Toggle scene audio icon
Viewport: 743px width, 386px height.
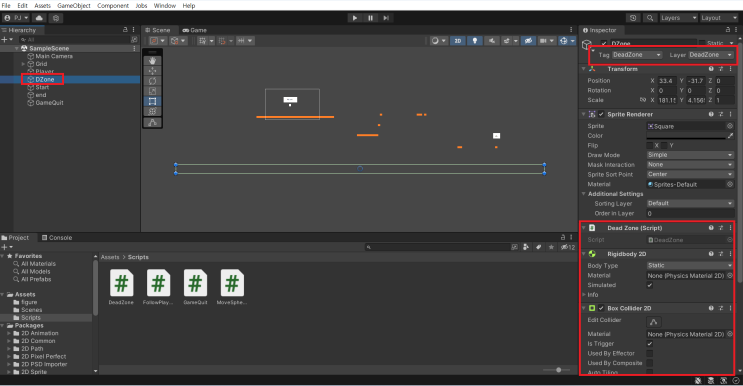tap(492, 41)
